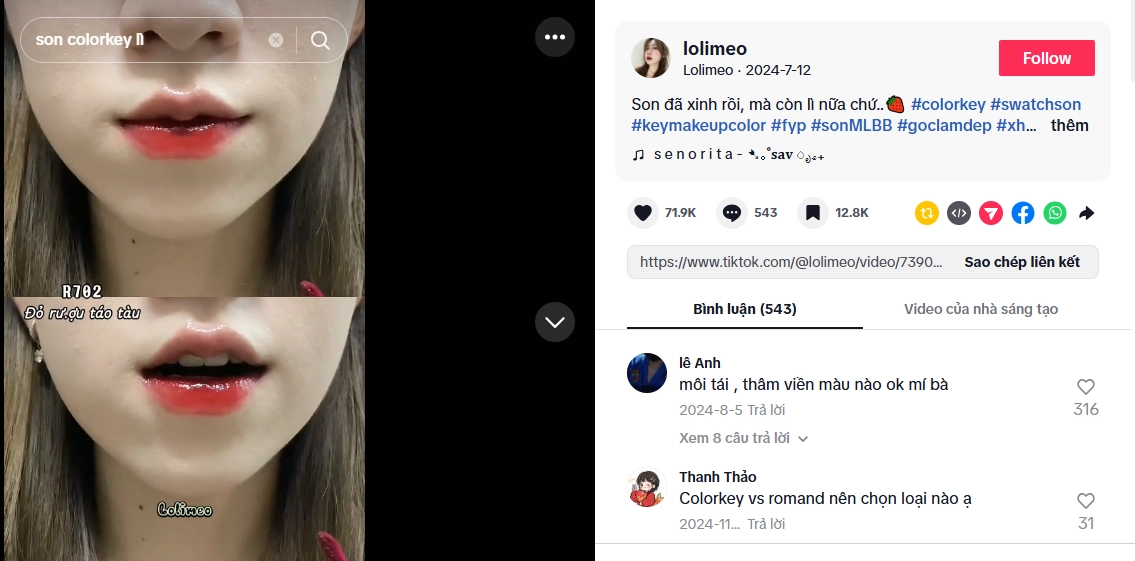Like the video with heart icon

642,213
